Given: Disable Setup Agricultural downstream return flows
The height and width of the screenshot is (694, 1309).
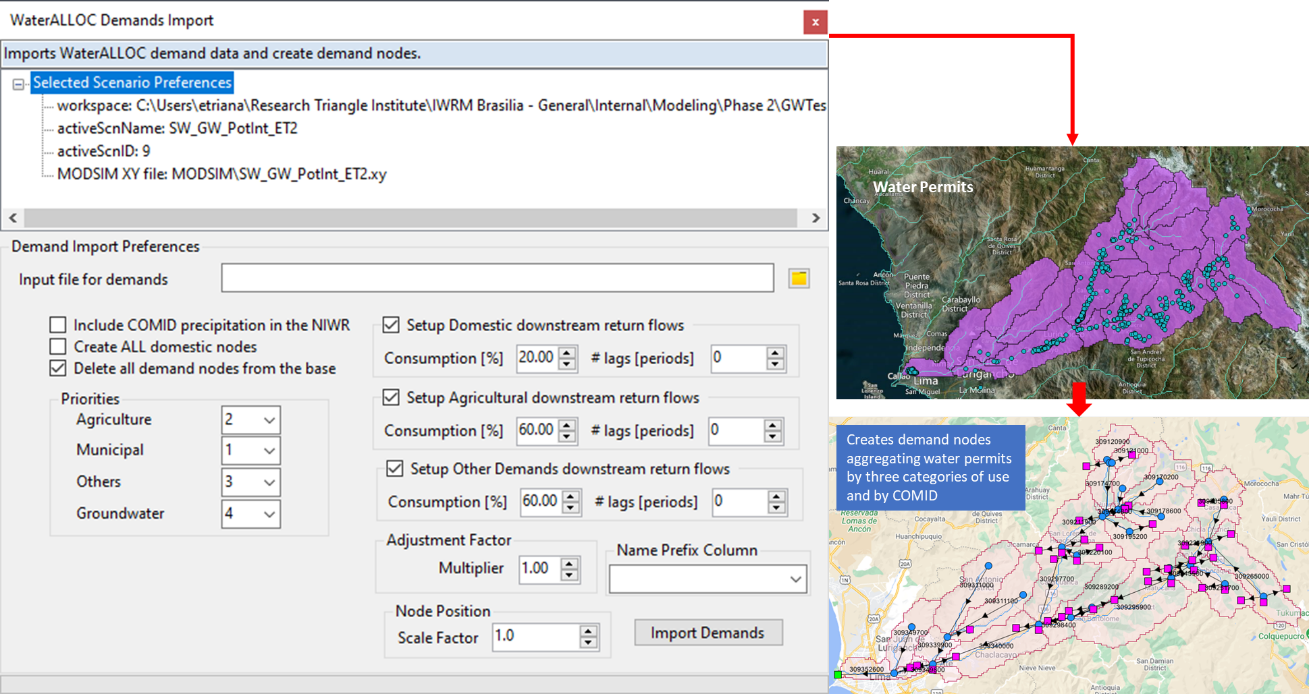Looking at the screenshot, I should [x=391, y=398].
